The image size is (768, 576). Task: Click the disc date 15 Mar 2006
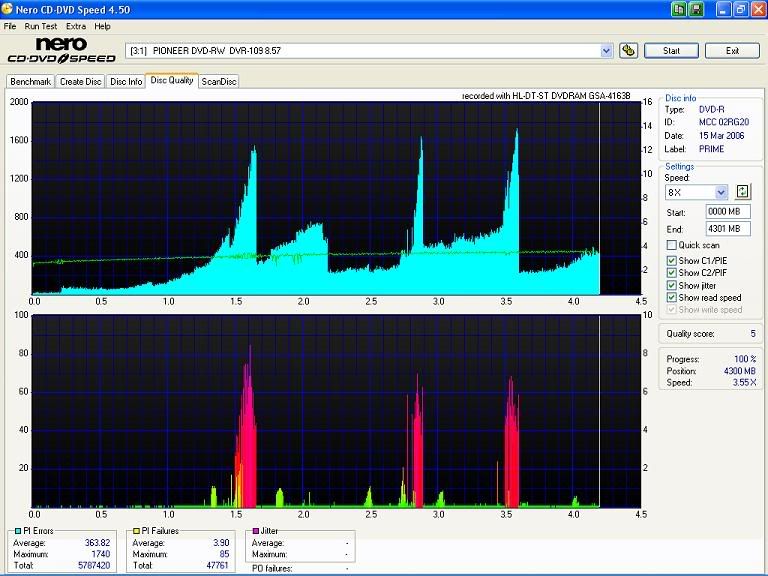point(721,136)
